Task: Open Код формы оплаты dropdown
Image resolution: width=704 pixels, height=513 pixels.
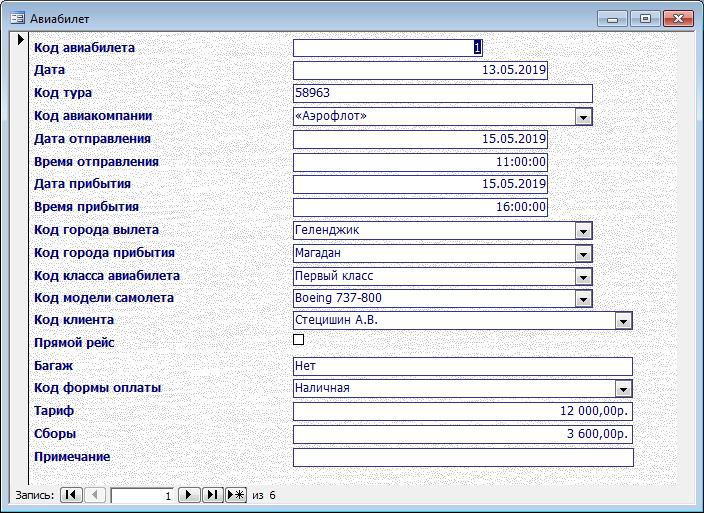Action: pos(624,389)
